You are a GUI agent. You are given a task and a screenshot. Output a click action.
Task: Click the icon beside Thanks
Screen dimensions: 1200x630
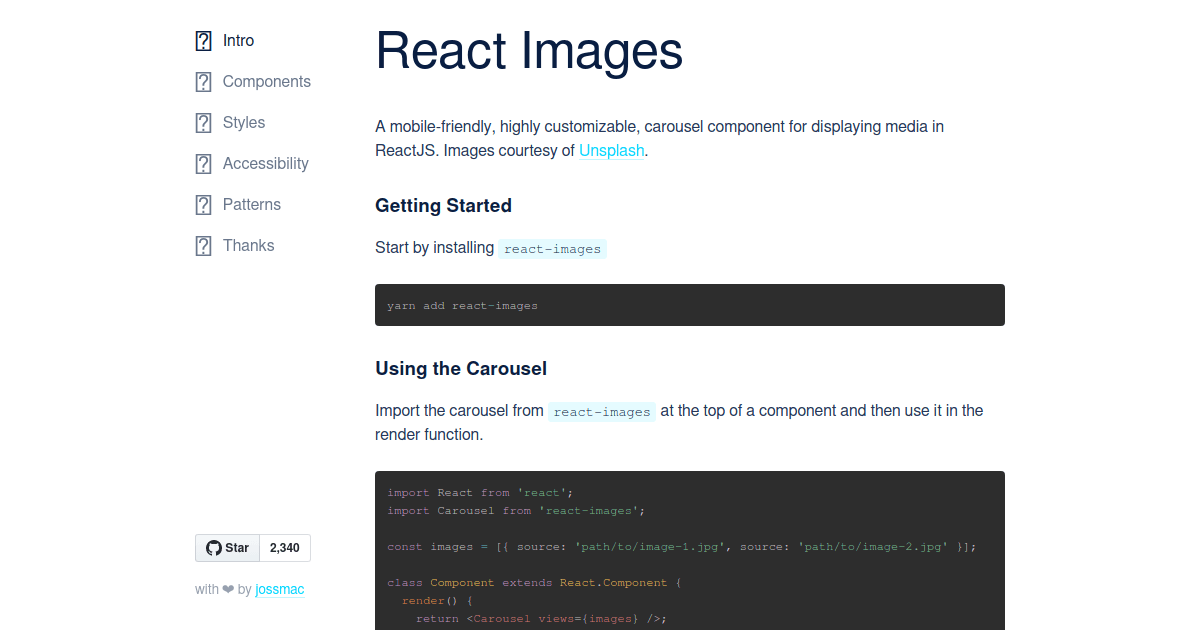coord(203,245)
